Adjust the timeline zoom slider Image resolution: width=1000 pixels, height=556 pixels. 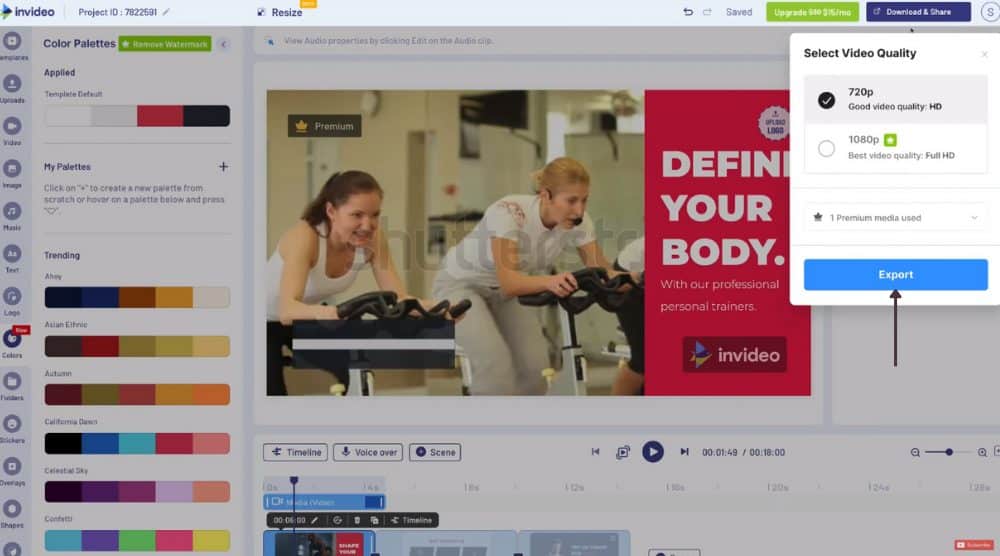948,452
